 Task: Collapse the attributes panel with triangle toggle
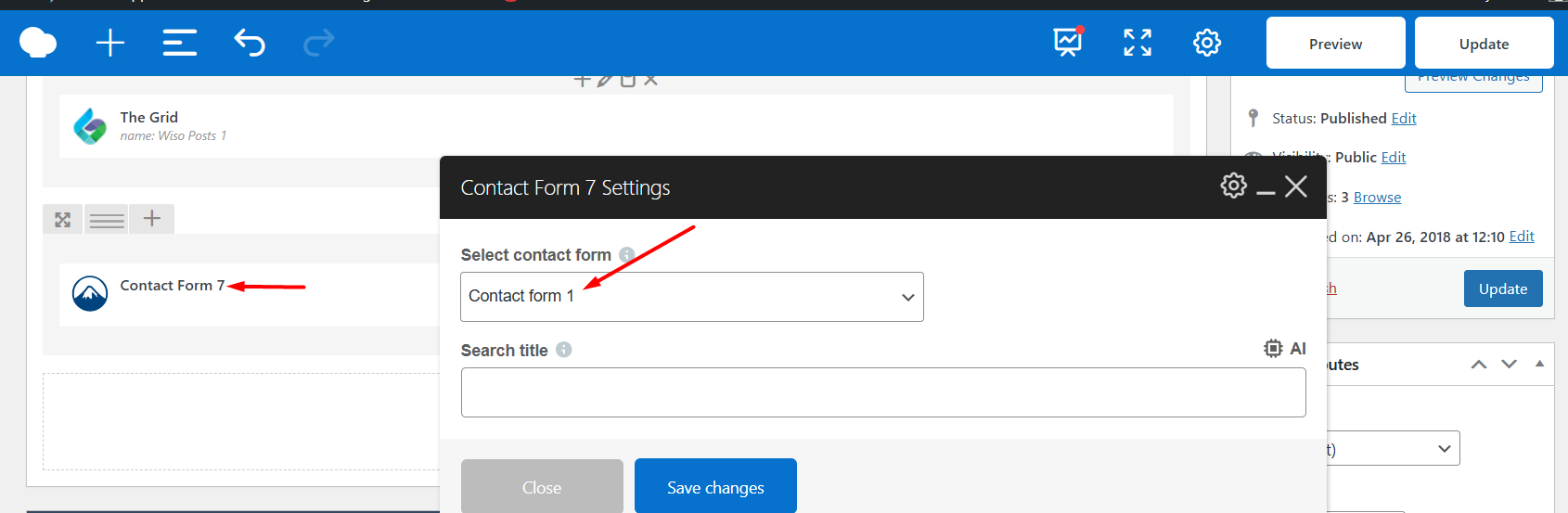point(1539,364)
